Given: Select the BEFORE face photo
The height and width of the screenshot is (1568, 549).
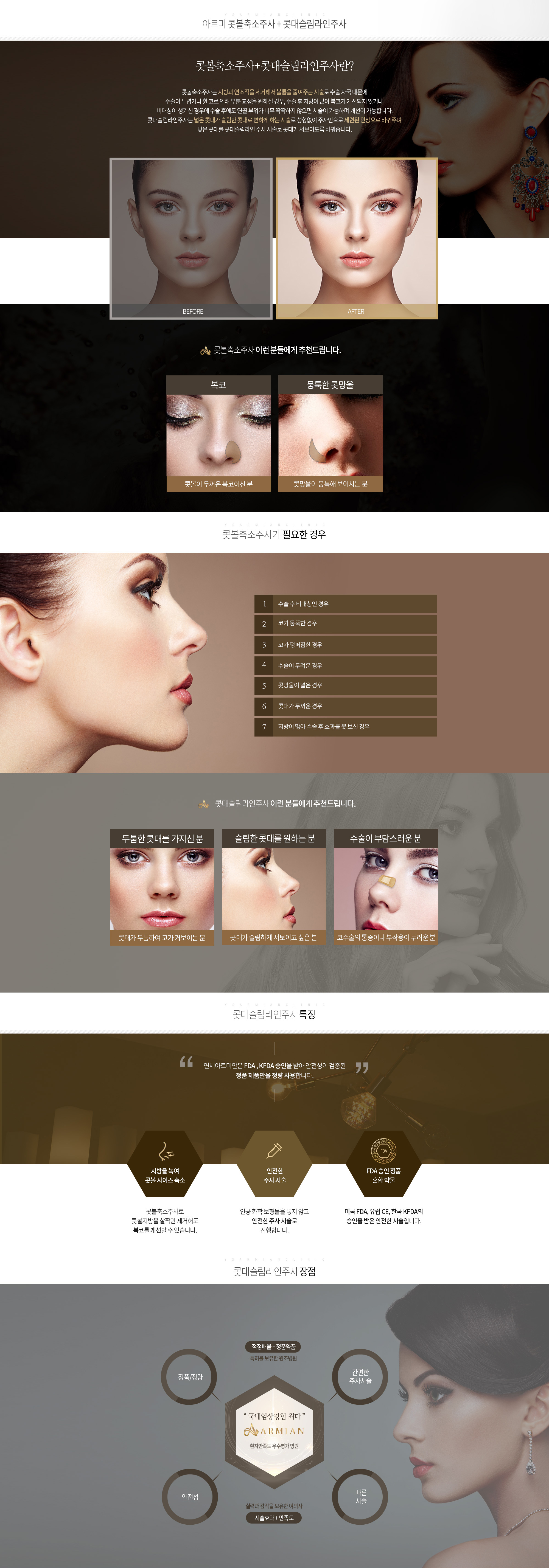Looking at the screenshot, I should click(x=191, y=237).
